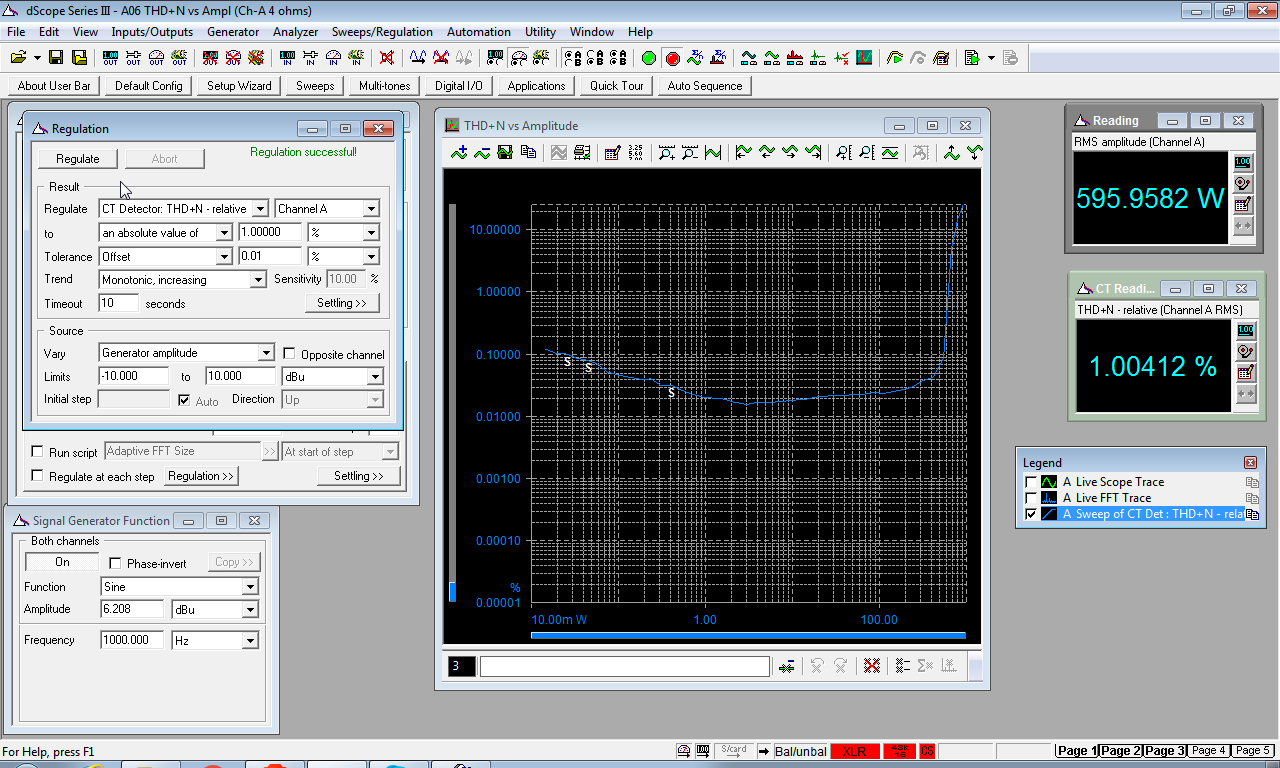Open the Trend Monotonic increasing dropdown
The height and width of the screenshot is (768, 1280).
tap(258, 280)
